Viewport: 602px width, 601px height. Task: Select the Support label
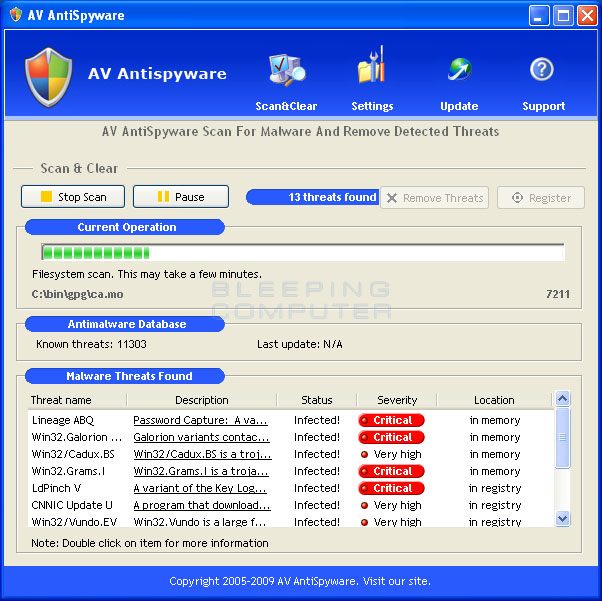544,106
